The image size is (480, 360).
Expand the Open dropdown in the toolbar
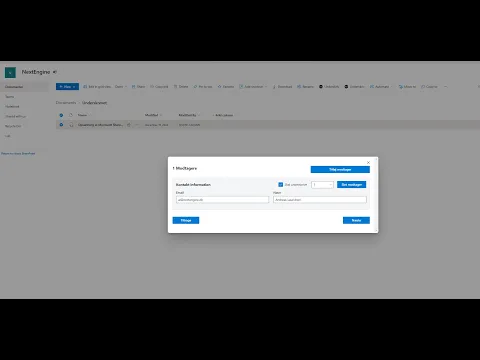pyautogui.click(x=121, y=87)
